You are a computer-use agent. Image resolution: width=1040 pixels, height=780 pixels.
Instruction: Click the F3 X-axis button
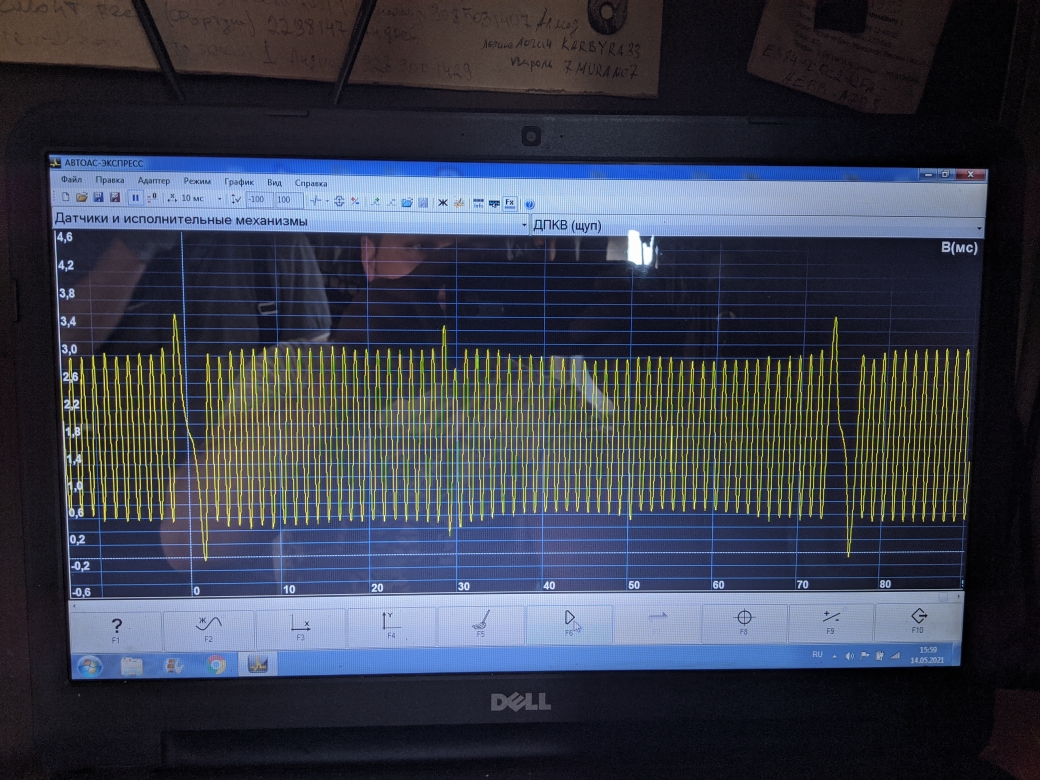[300, 627]
